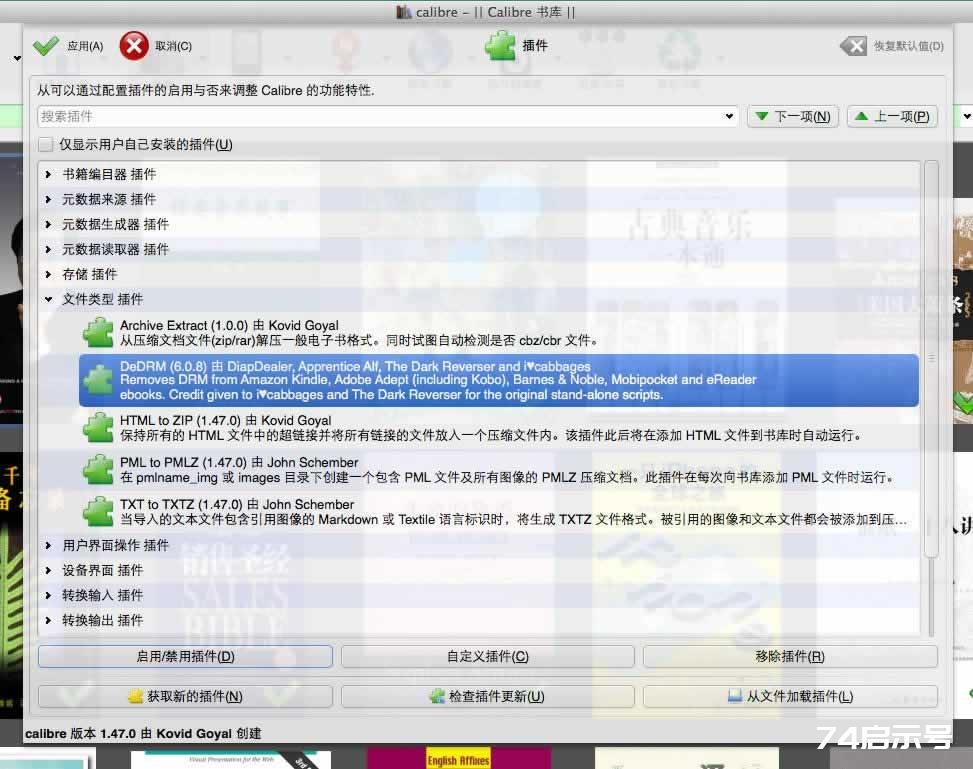Select the 转换输出 插件 category label

point(102,619)
